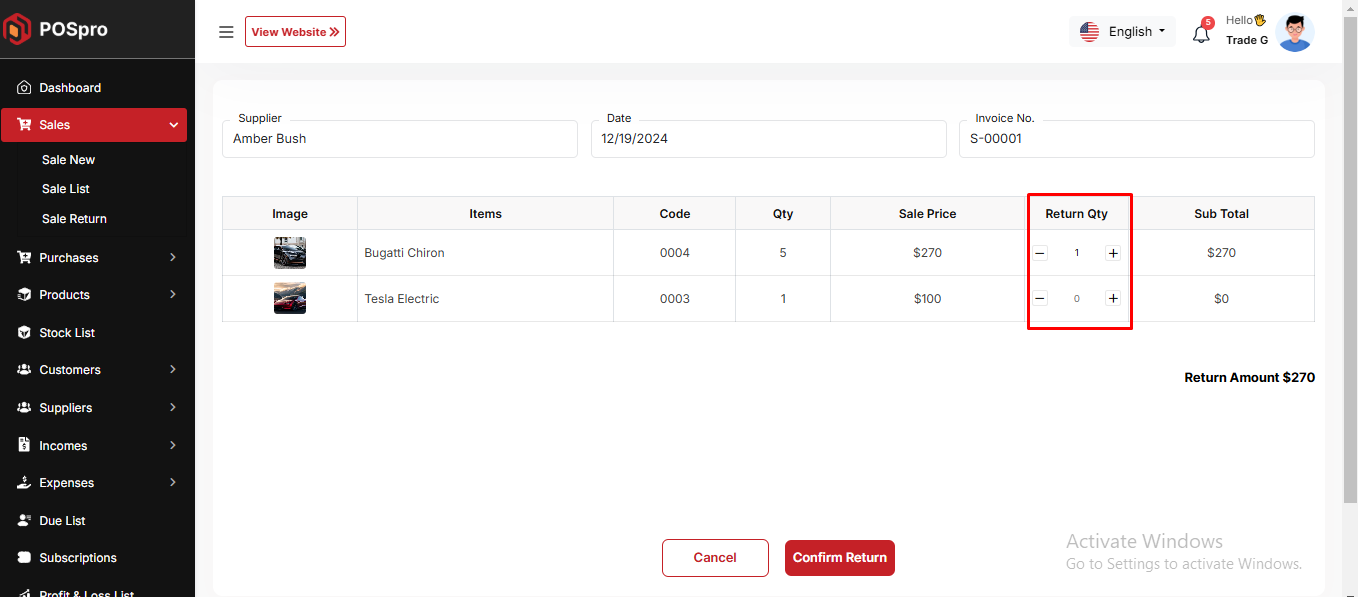Cancel the sale return

click(715, 558)
